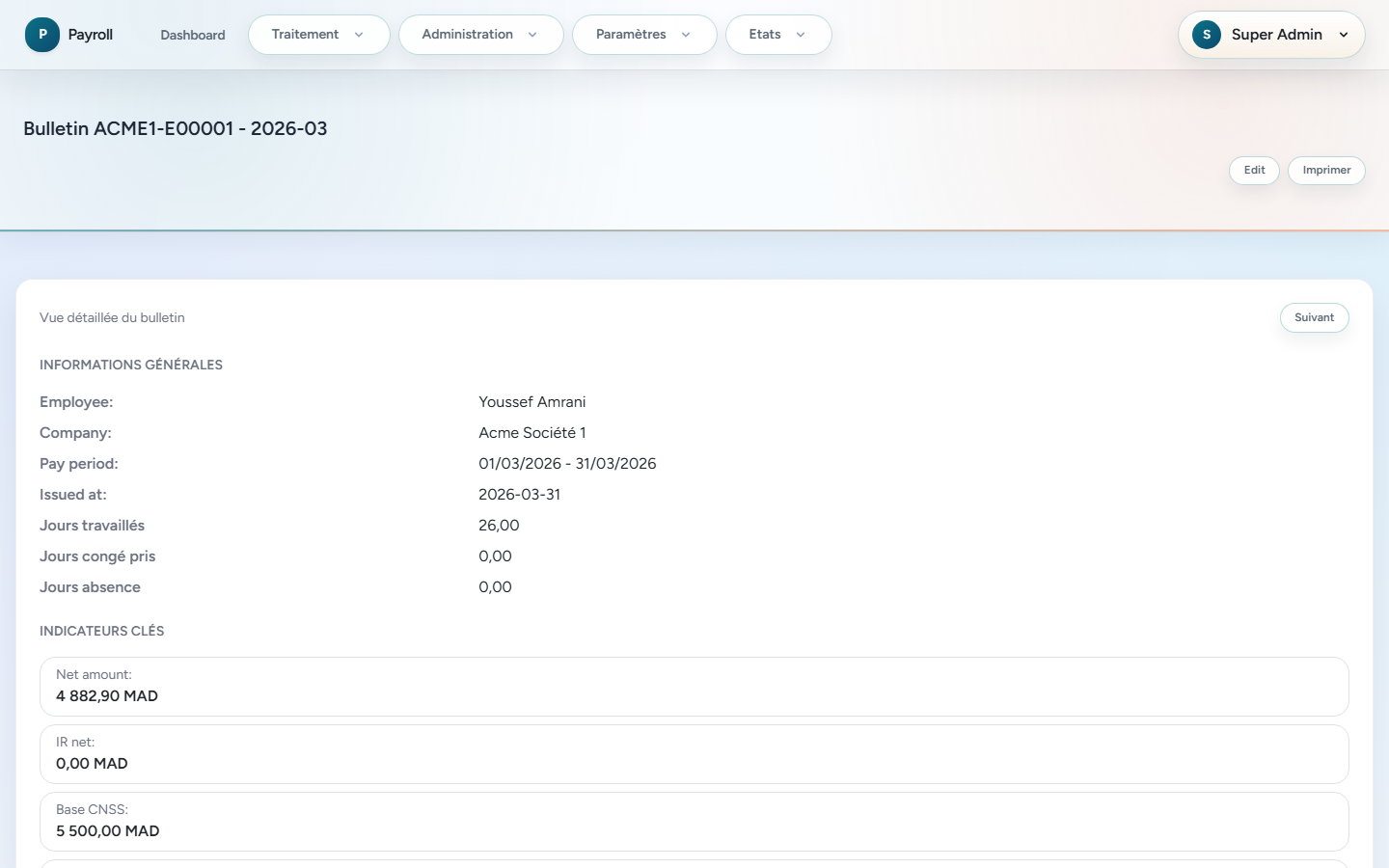The width and height of the screenshot is (1389, 868).
Task: Go to next bulletin with Suivant
Action: tap(1314, 317)
